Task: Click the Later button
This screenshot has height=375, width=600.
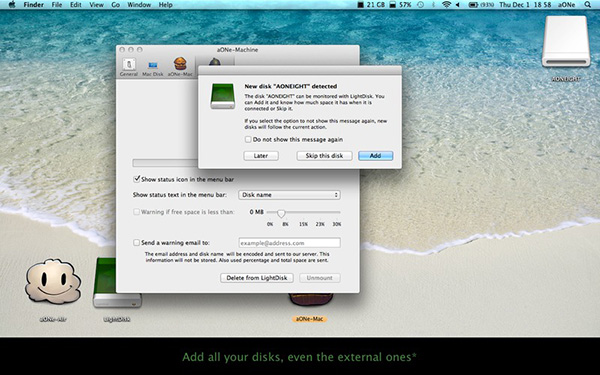Action: tap(261, 156)
